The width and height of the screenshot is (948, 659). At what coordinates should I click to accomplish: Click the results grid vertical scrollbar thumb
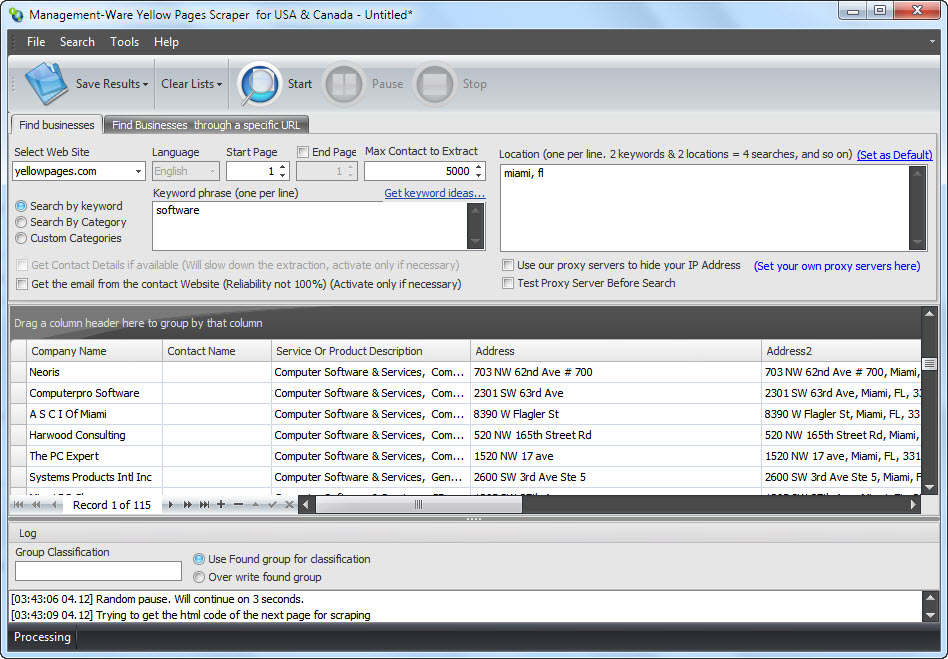(929, 364)
